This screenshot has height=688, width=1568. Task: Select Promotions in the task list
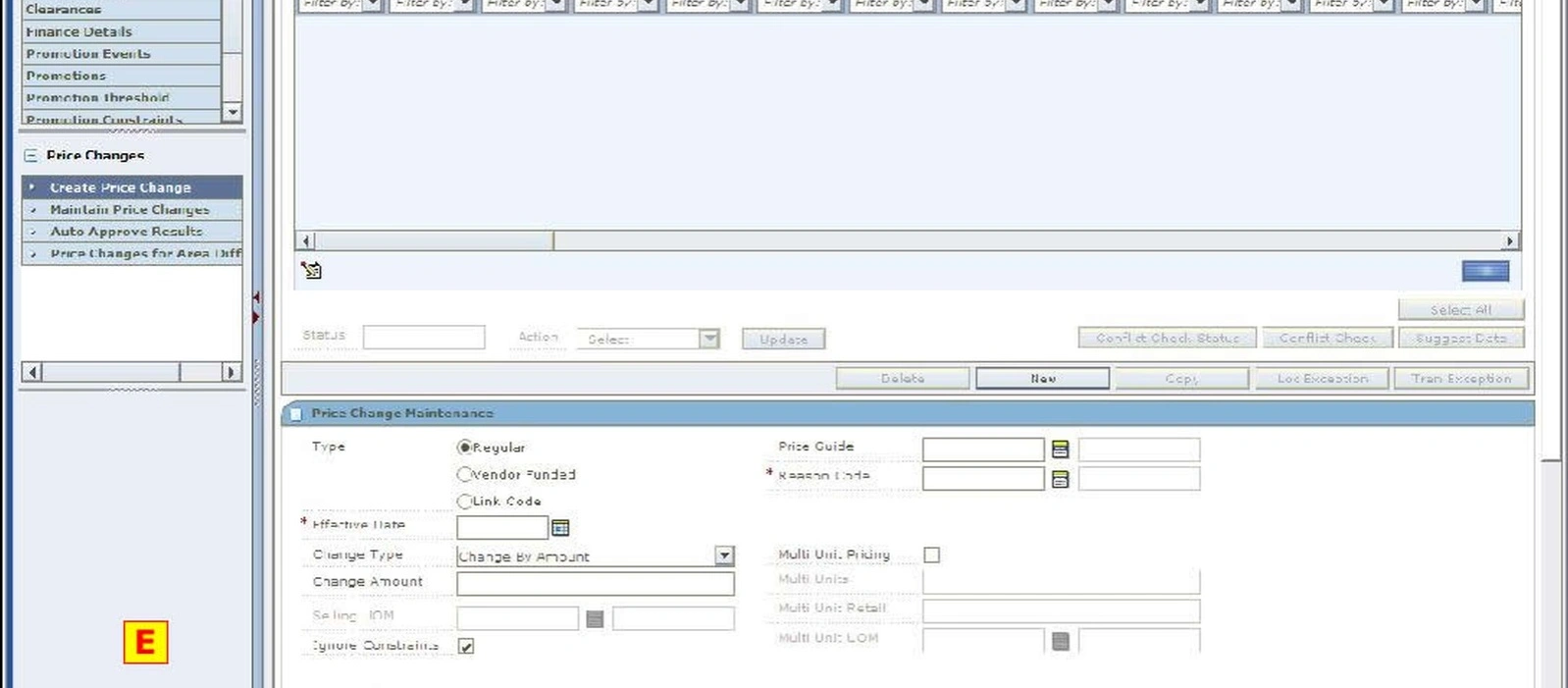[122, 76]
